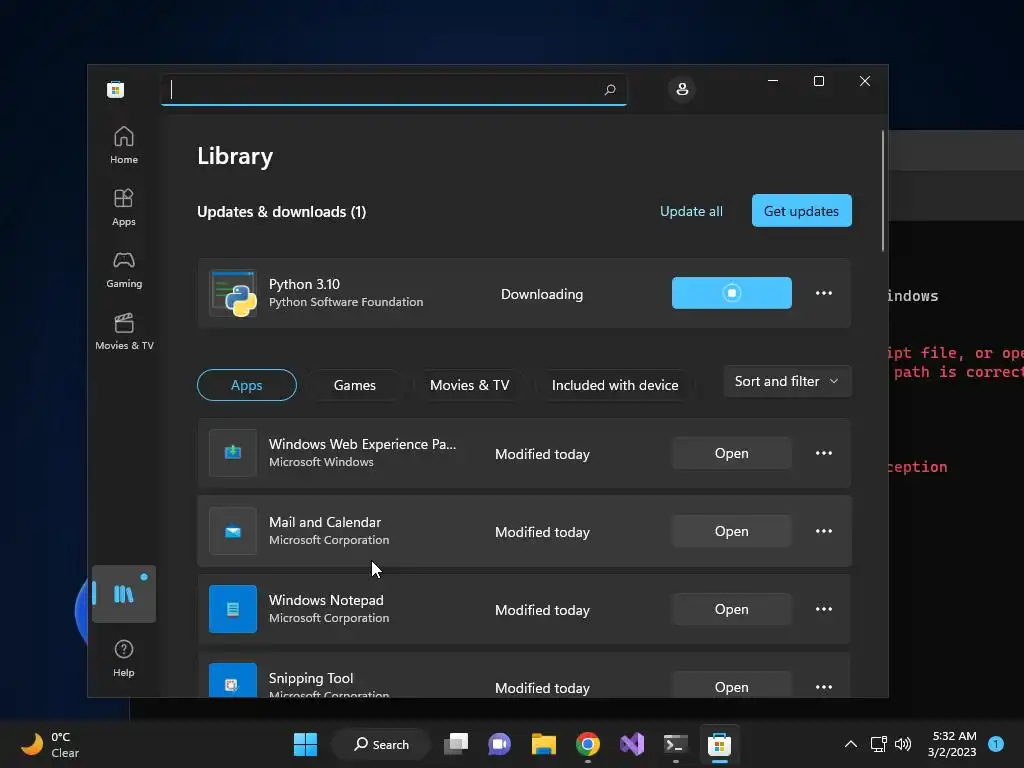Open Mail and Calendar app
The width and height of the screenshot is (1024, 768).
731,532
